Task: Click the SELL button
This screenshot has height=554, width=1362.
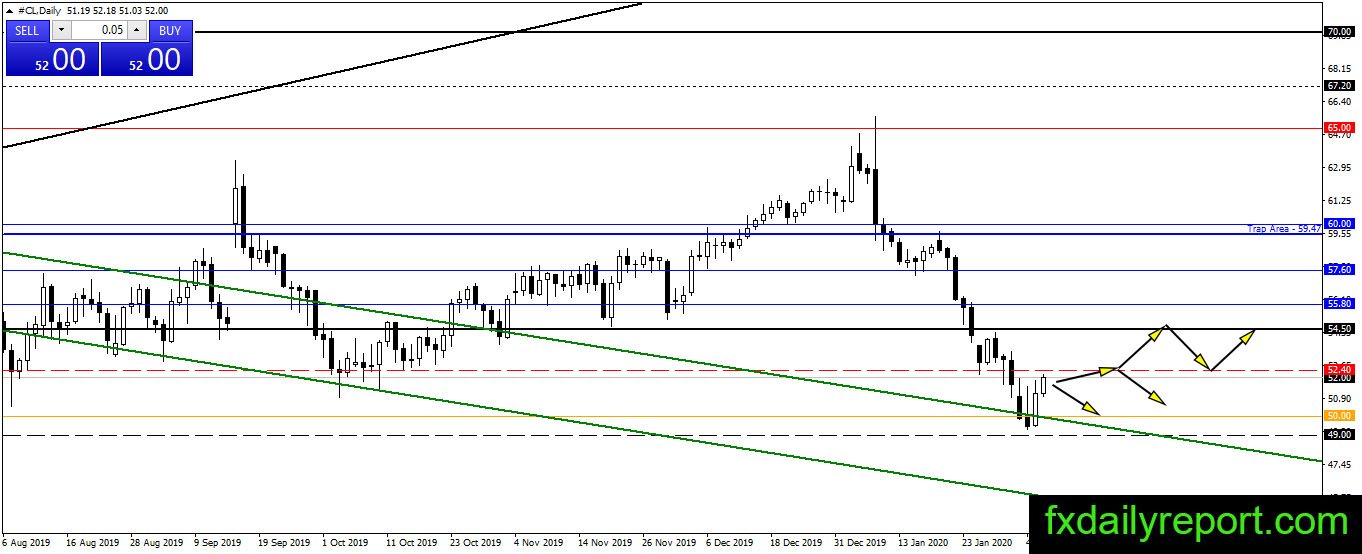Action: tap(27, 30)
